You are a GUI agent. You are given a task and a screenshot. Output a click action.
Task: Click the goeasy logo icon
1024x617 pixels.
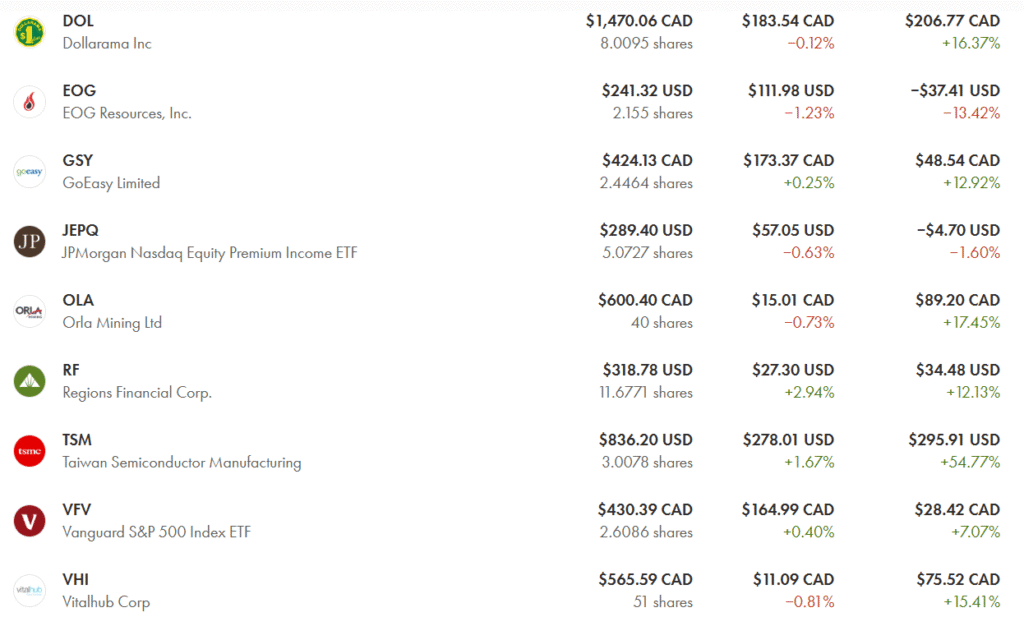29,172
